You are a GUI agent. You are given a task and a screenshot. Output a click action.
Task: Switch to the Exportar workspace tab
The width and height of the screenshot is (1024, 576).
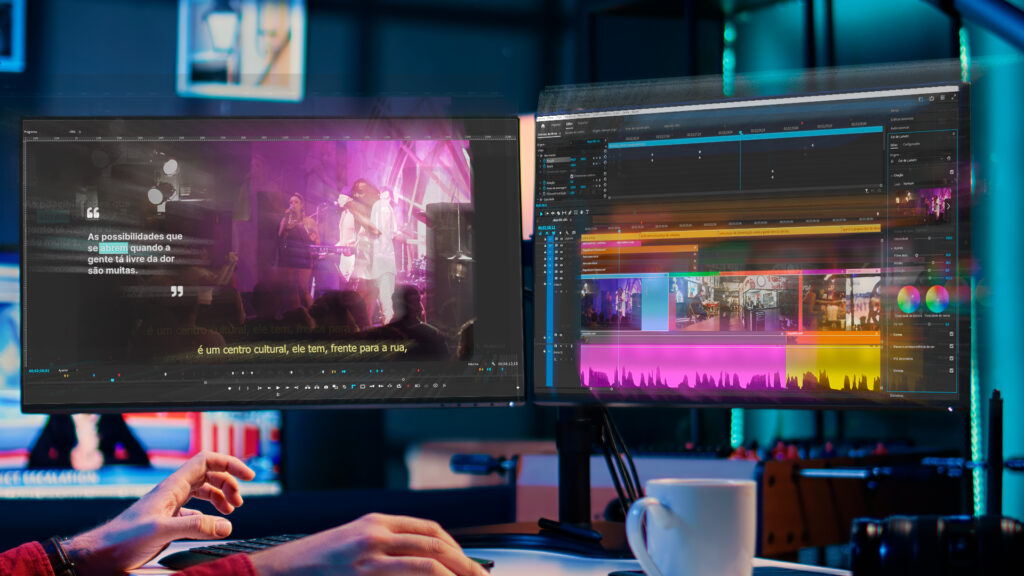(x=583, y=123)
